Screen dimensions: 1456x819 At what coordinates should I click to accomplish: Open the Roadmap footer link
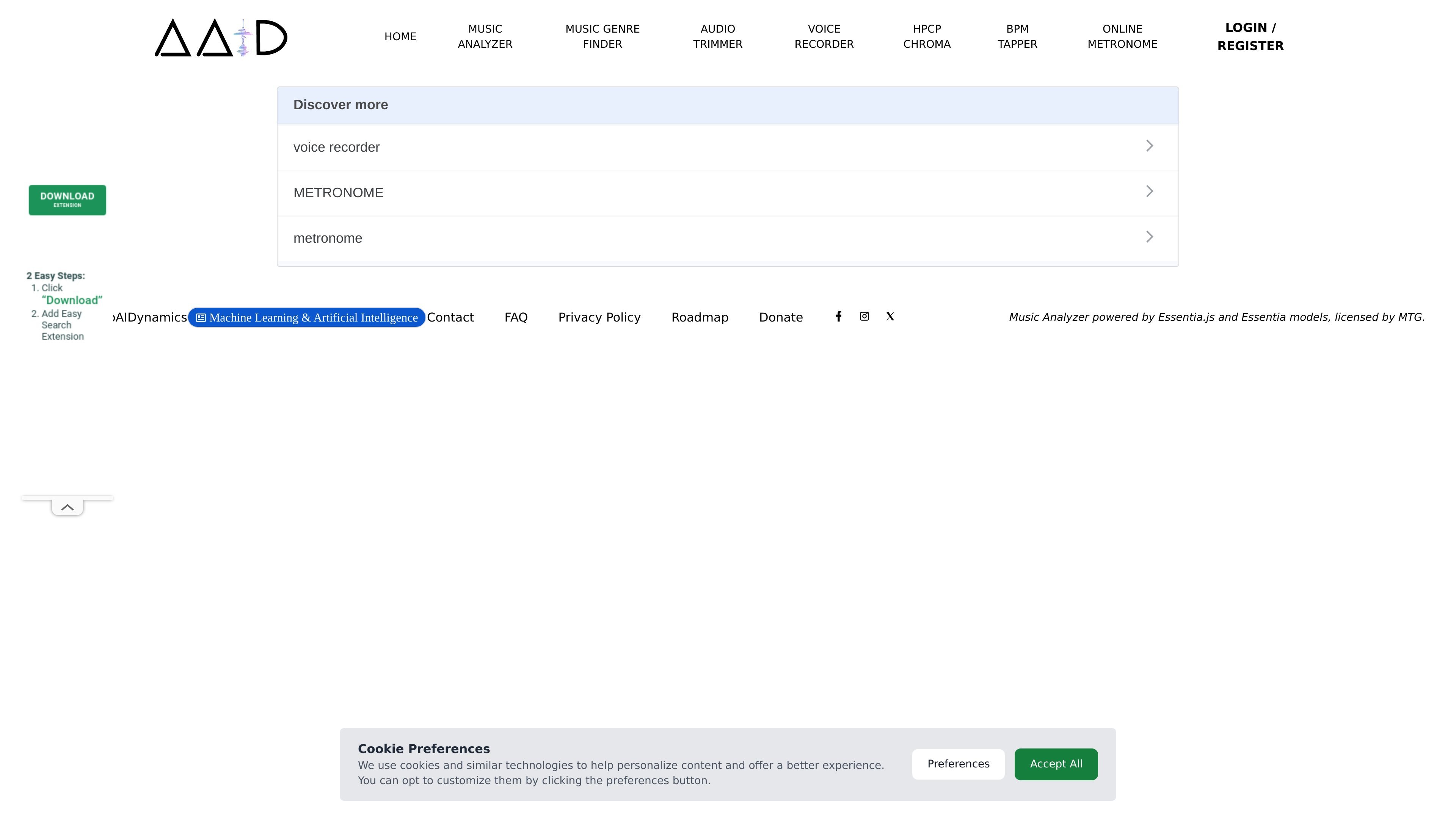point(700,317)
